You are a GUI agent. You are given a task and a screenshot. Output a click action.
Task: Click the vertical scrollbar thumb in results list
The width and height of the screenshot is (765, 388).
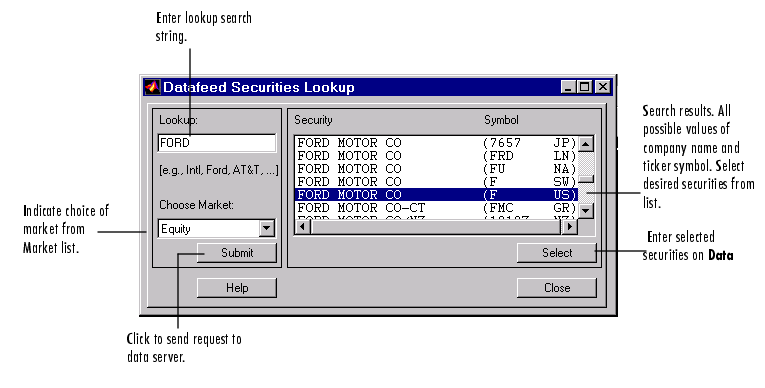pyautogui.click(x=586, y=179)
